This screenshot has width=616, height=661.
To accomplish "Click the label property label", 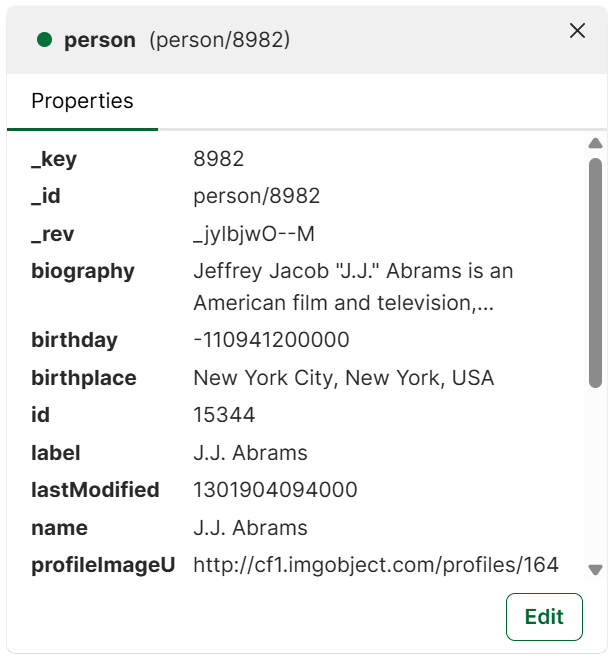I will tap(56, 453).
